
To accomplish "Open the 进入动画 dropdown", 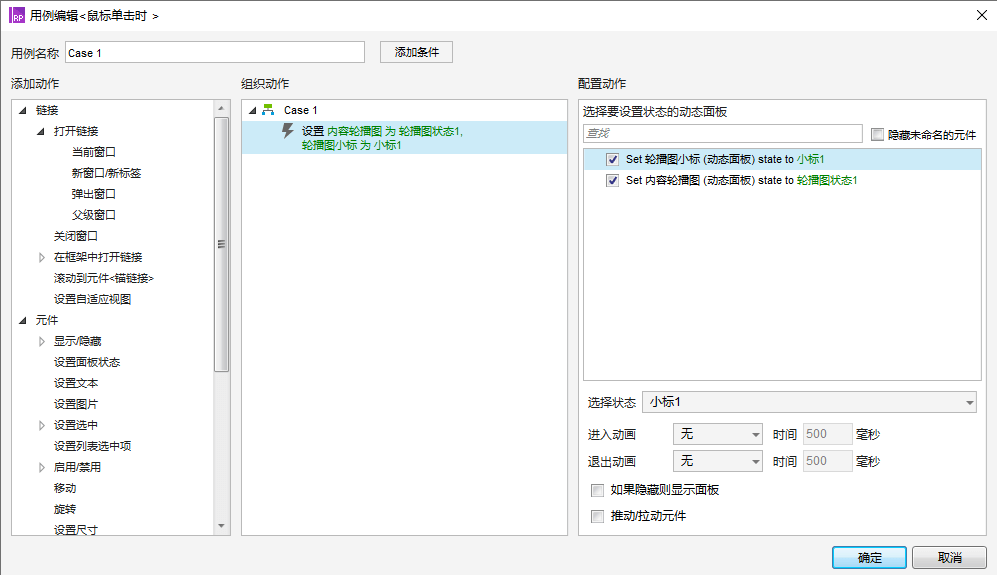I will pos(717,434).
